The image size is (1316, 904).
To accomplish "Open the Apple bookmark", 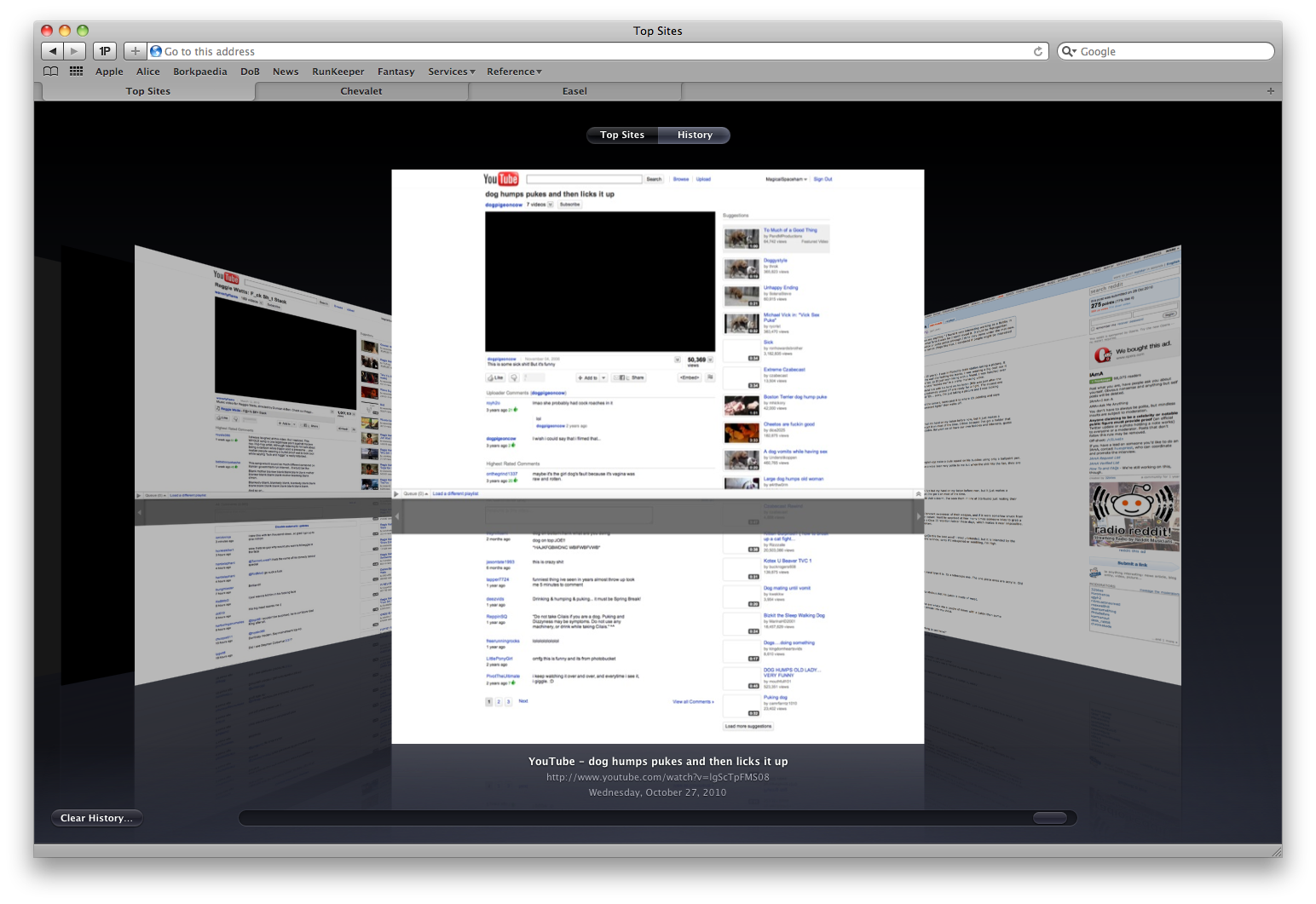I will click(x=109, y=72).
